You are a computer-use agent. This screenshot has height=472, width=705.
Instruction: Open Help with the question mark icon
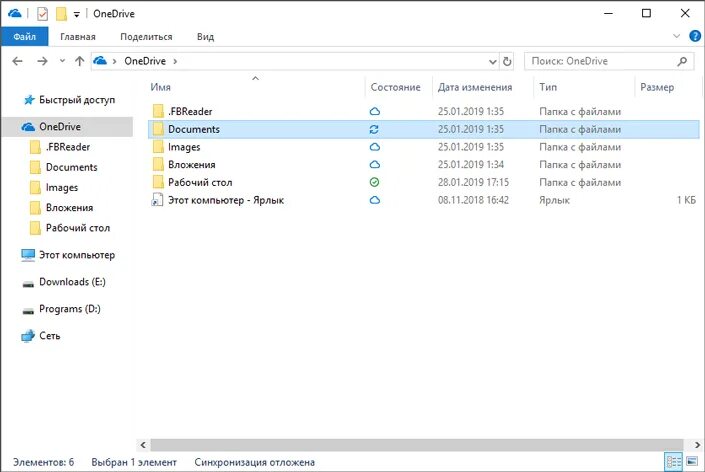click(x=695, y=36)
